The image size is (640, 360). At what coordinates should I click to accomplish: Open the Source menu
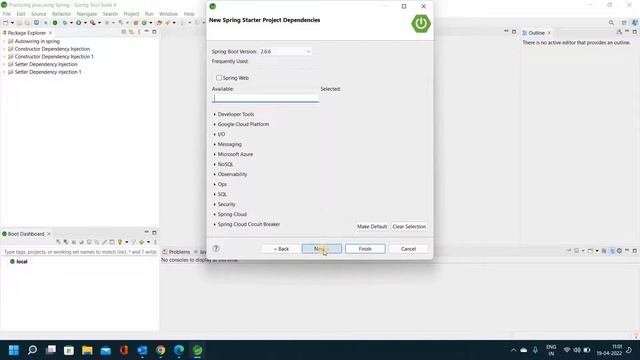pos(39,14)
